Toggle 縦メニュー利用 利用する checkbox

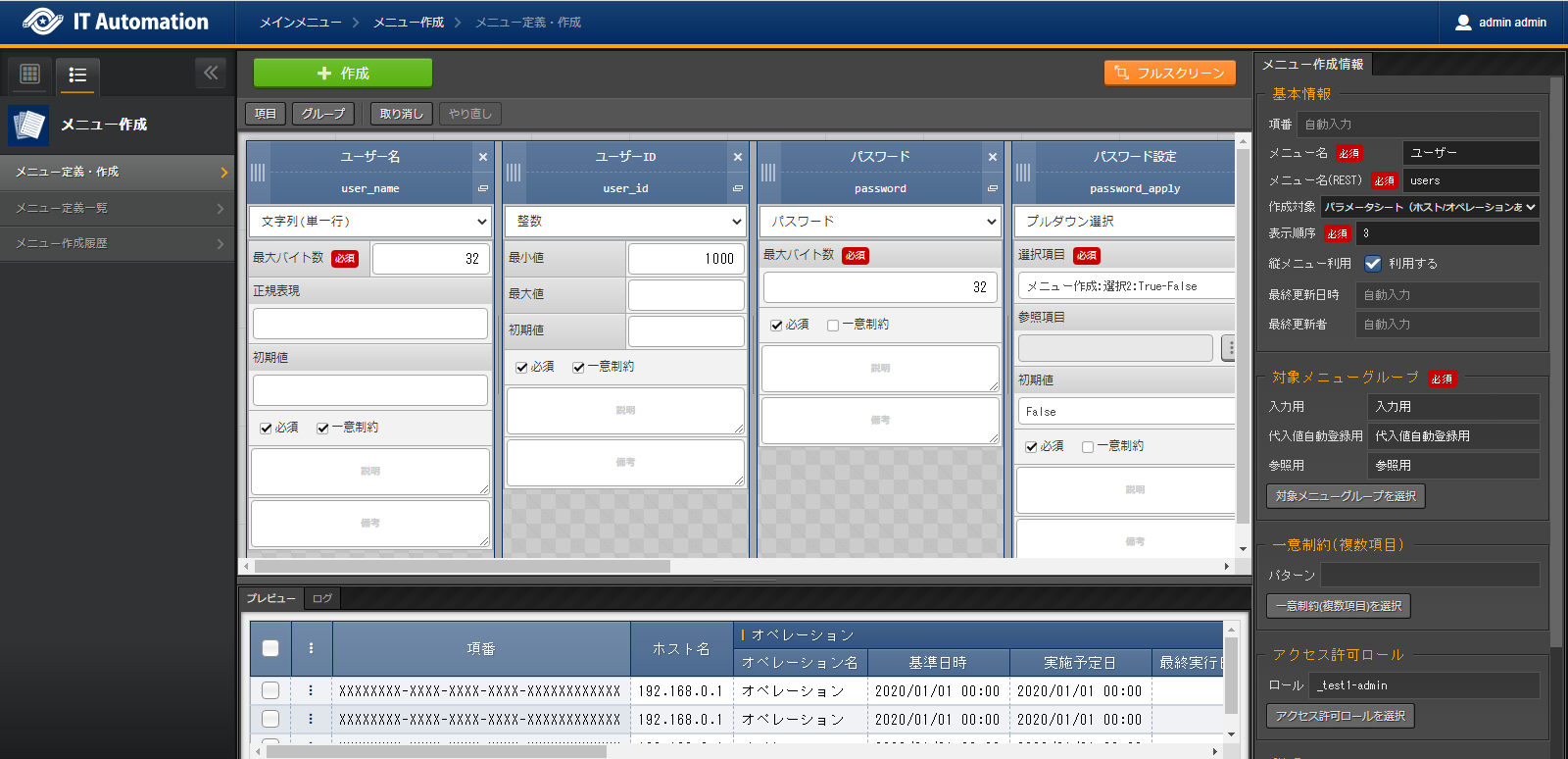[1373, 263]
